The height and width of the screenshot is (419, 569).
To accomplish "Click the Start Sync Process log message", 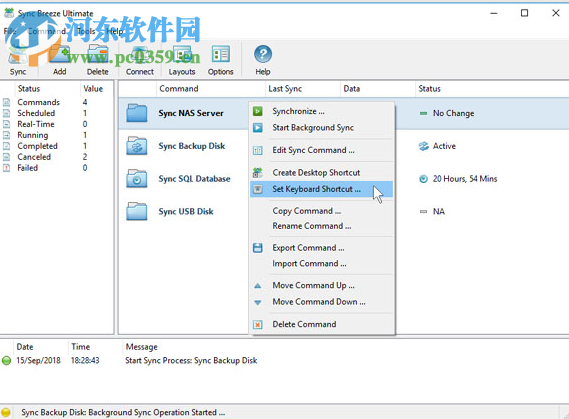I will [x=191, y=361].
